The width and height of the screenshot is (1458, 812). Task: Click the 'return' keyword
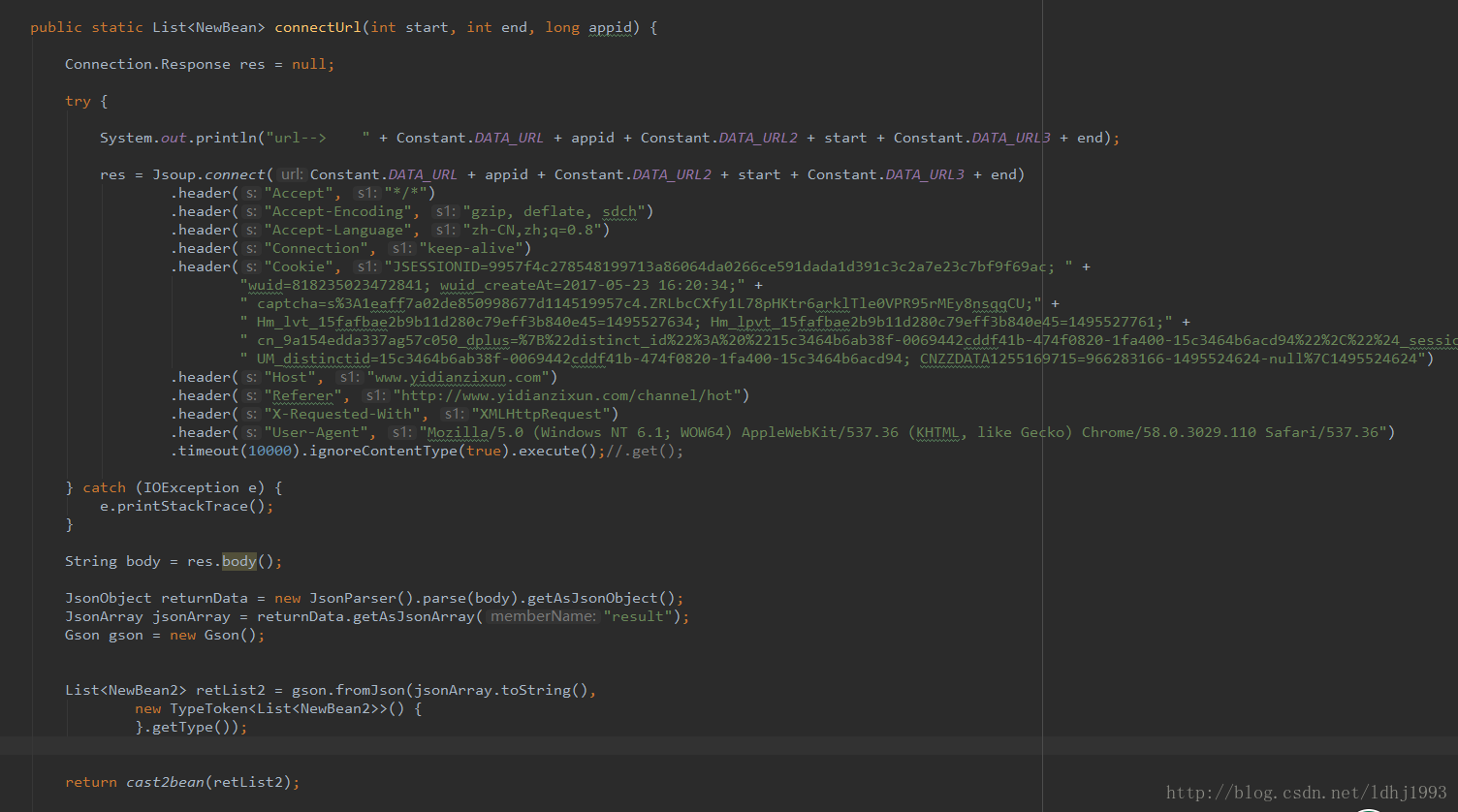[91, 782]
